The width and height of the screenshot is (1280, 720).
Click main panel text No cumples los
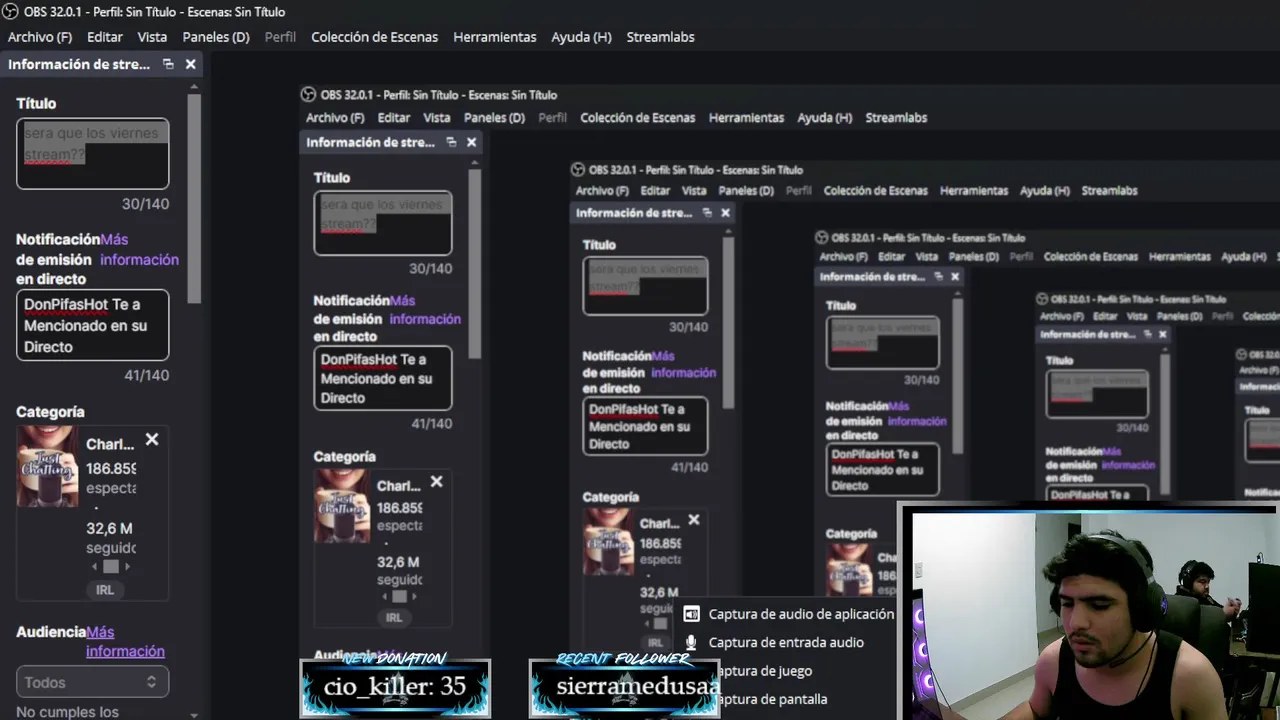point(67,712)
